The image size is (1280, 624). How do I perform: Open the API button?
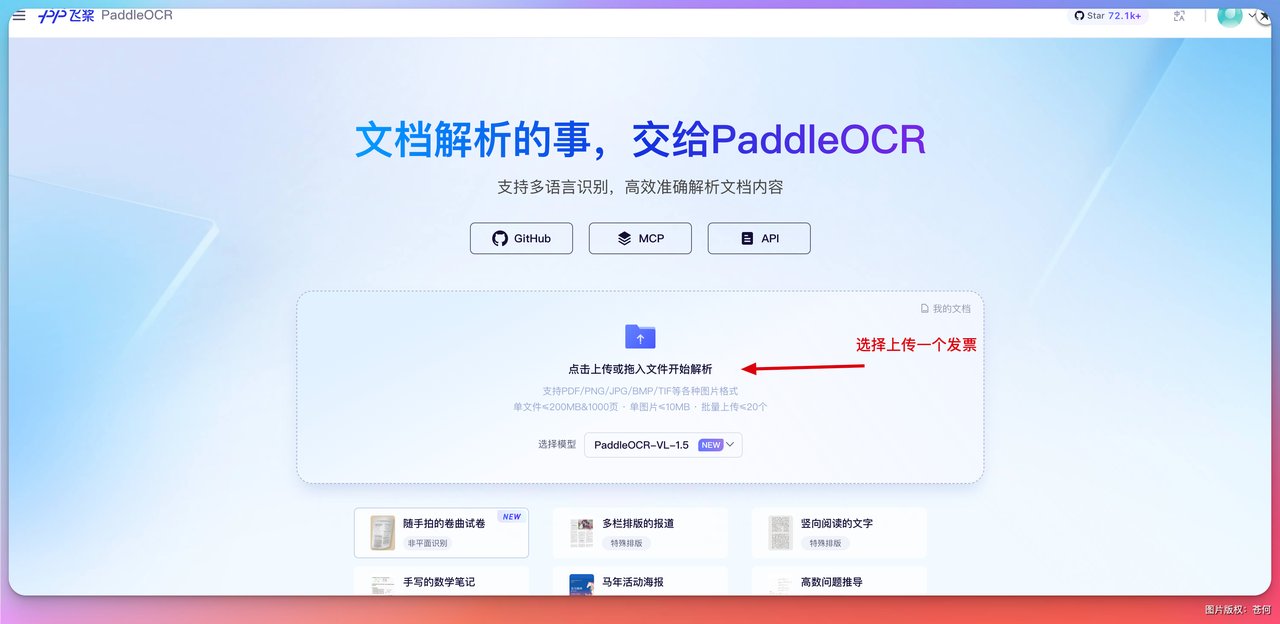click(x=759, y=238)
